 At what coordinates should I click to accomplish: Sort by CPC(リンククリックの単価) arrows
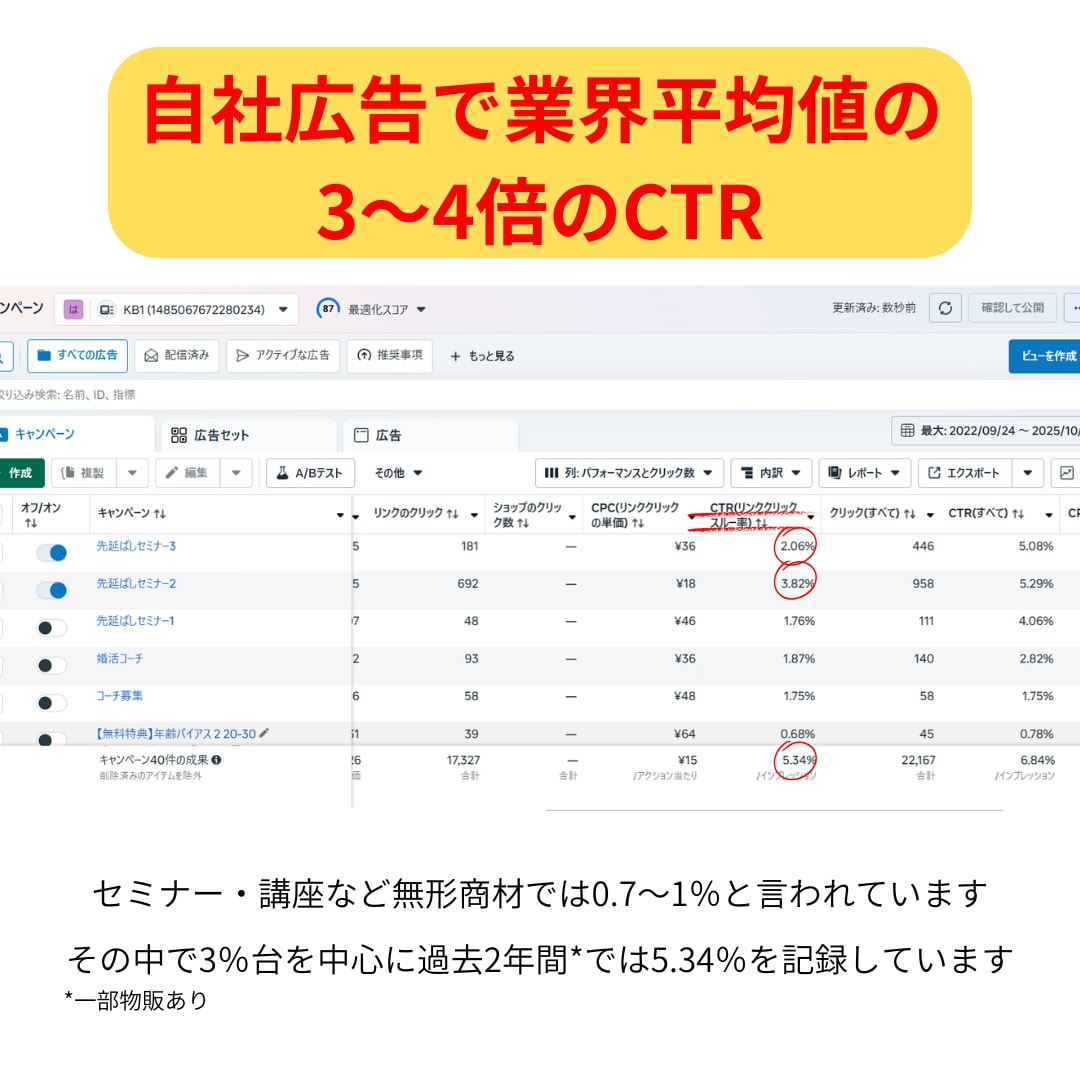pyautogui.click(x=638, y=523)
